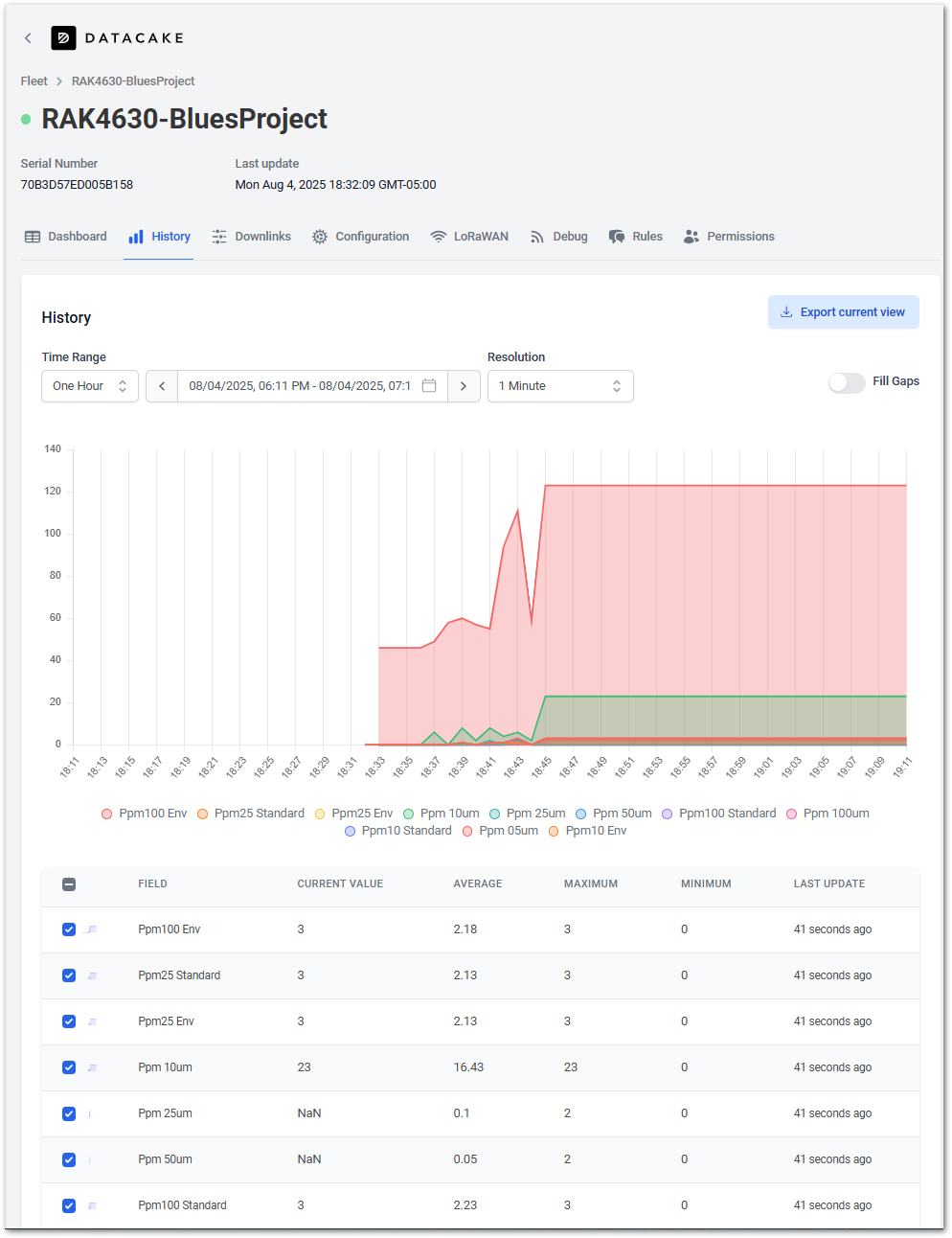Click the back arrow beside Datacake logo
952x1238 pixels.
(28, 38)
